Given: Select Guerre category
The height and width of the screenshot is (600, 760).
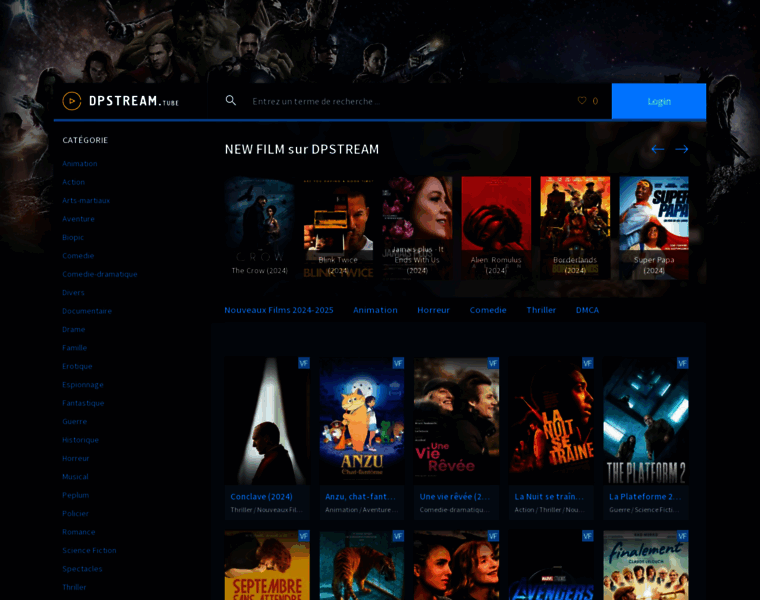Looking at the screenshot, I should pos(74,422).
